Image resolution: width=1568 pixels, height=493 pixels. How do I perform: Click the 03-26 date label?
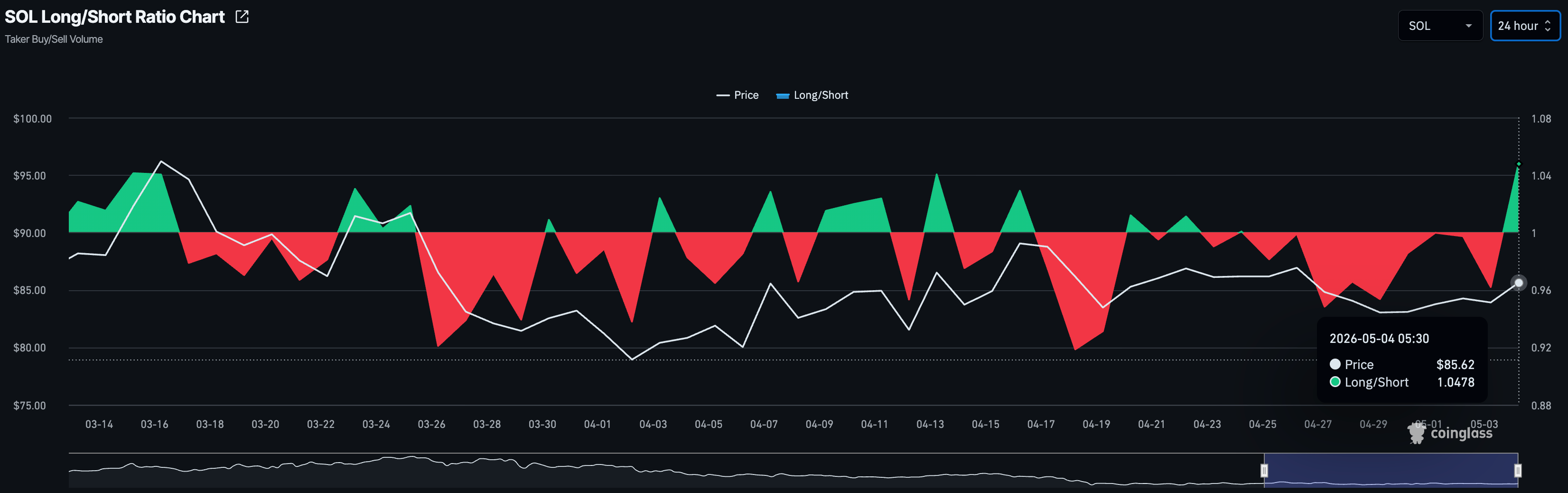(431, 424)
